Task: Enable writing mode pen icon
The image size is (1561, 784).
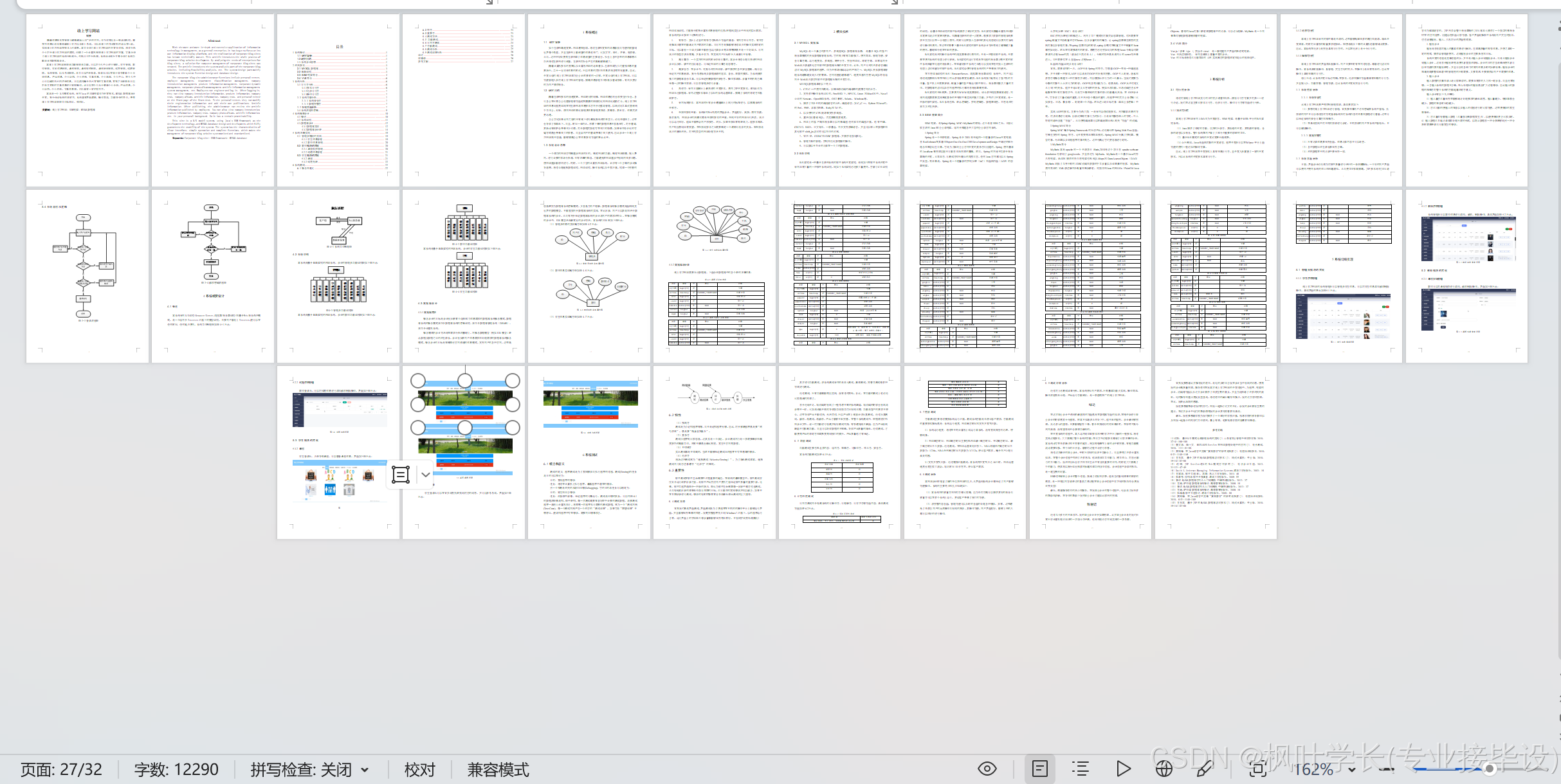Action: 1205,769
